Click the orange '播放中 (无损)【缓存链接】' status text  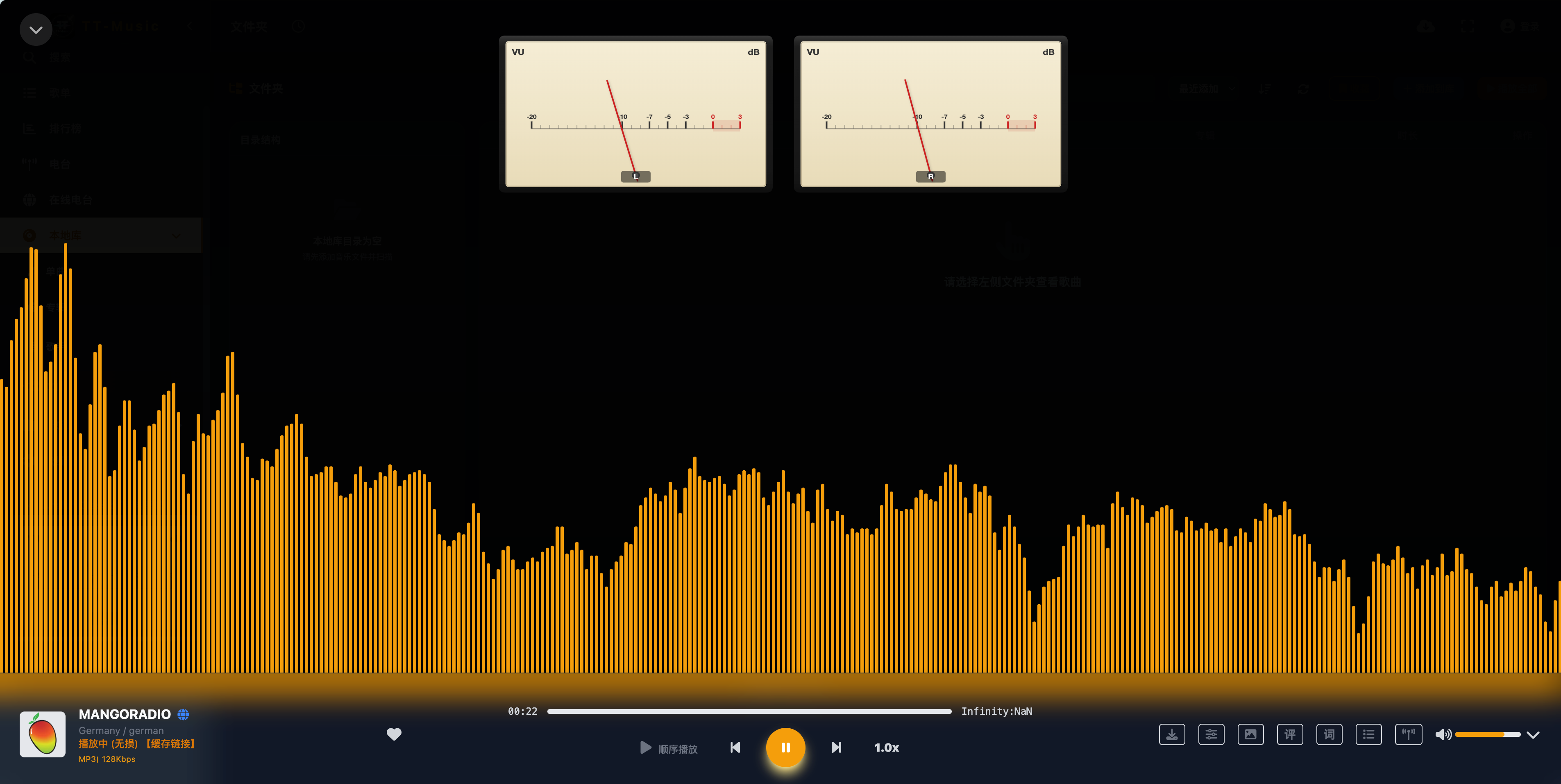pos(137,744)
